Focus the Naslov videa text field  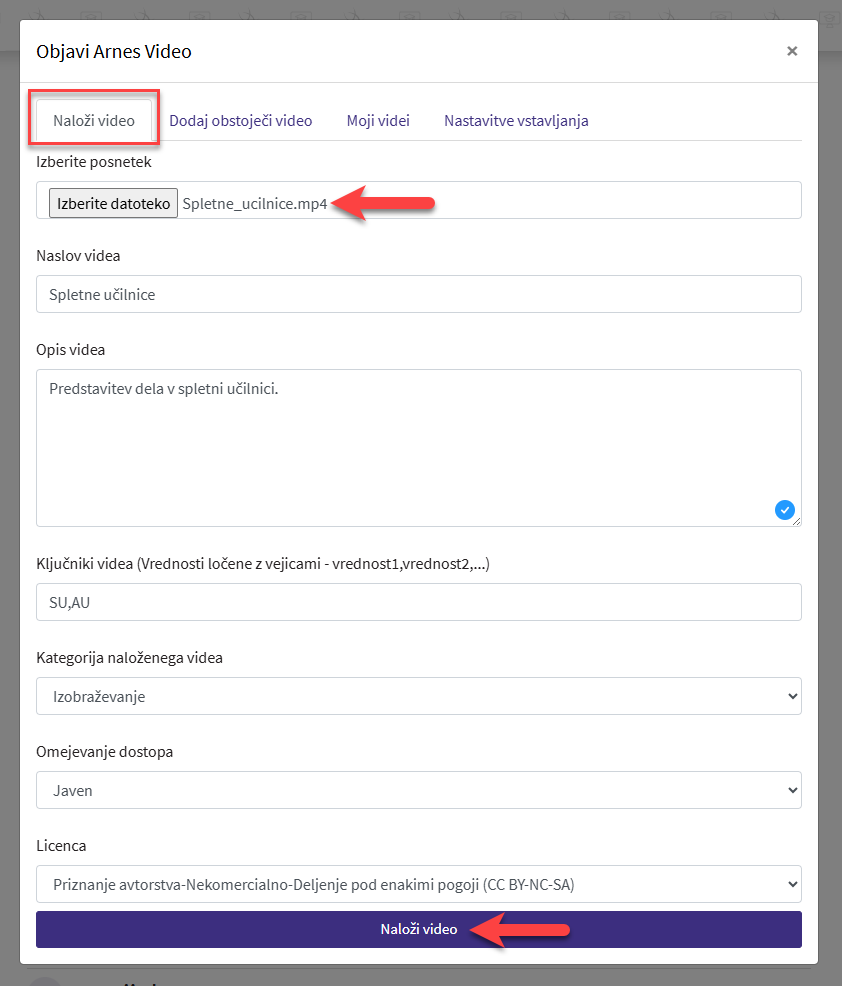[x=418, y=294]
